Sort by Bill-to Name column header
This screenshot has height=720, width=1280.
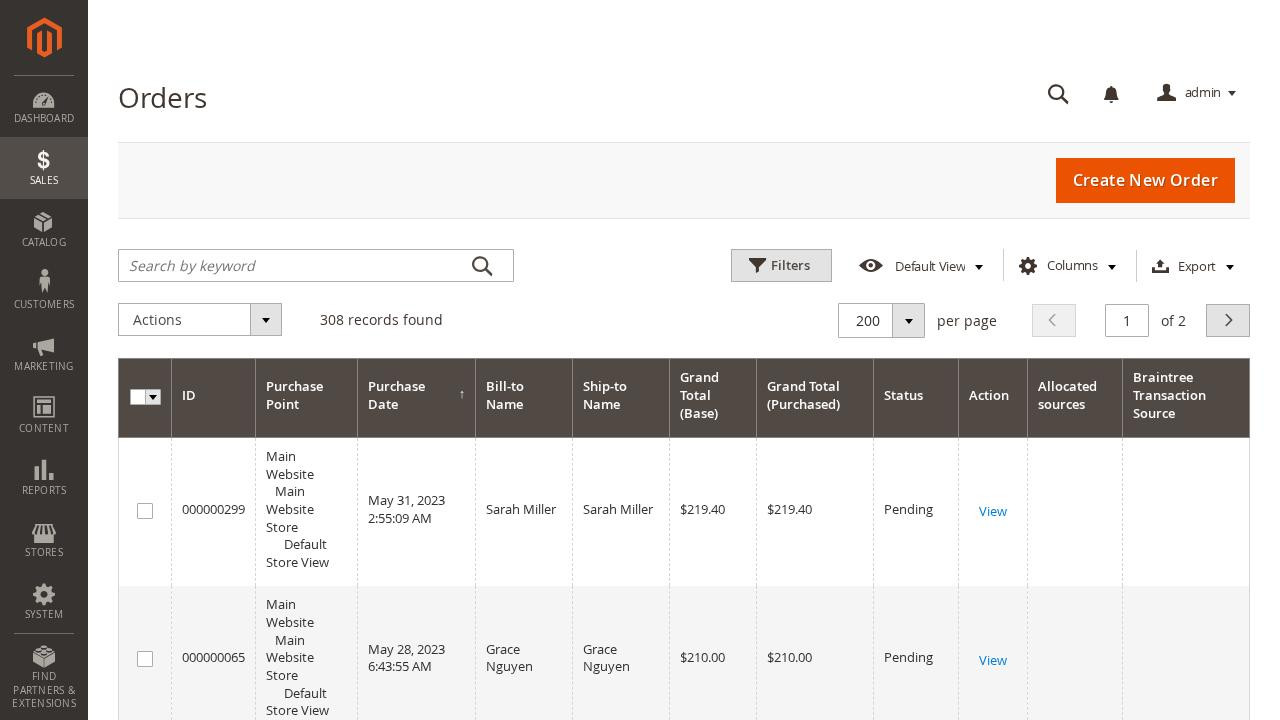coord(524,397)
